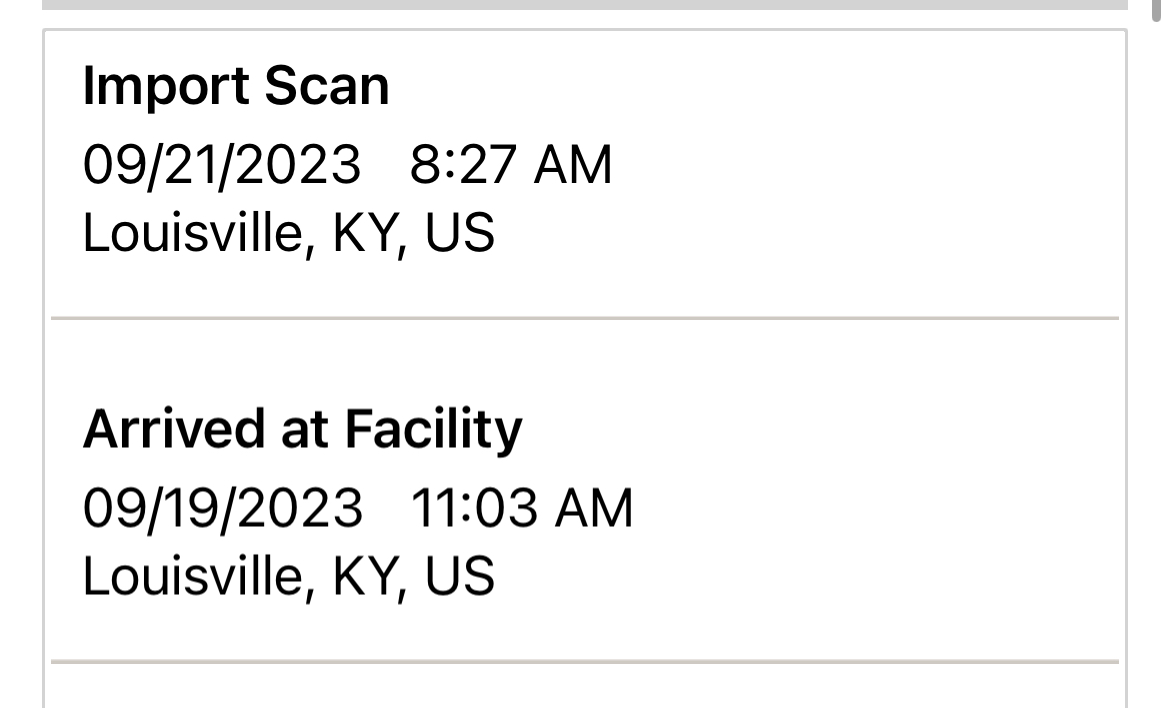Click the word Facility in the heading

pyautogui.click(x=434, y=430)
